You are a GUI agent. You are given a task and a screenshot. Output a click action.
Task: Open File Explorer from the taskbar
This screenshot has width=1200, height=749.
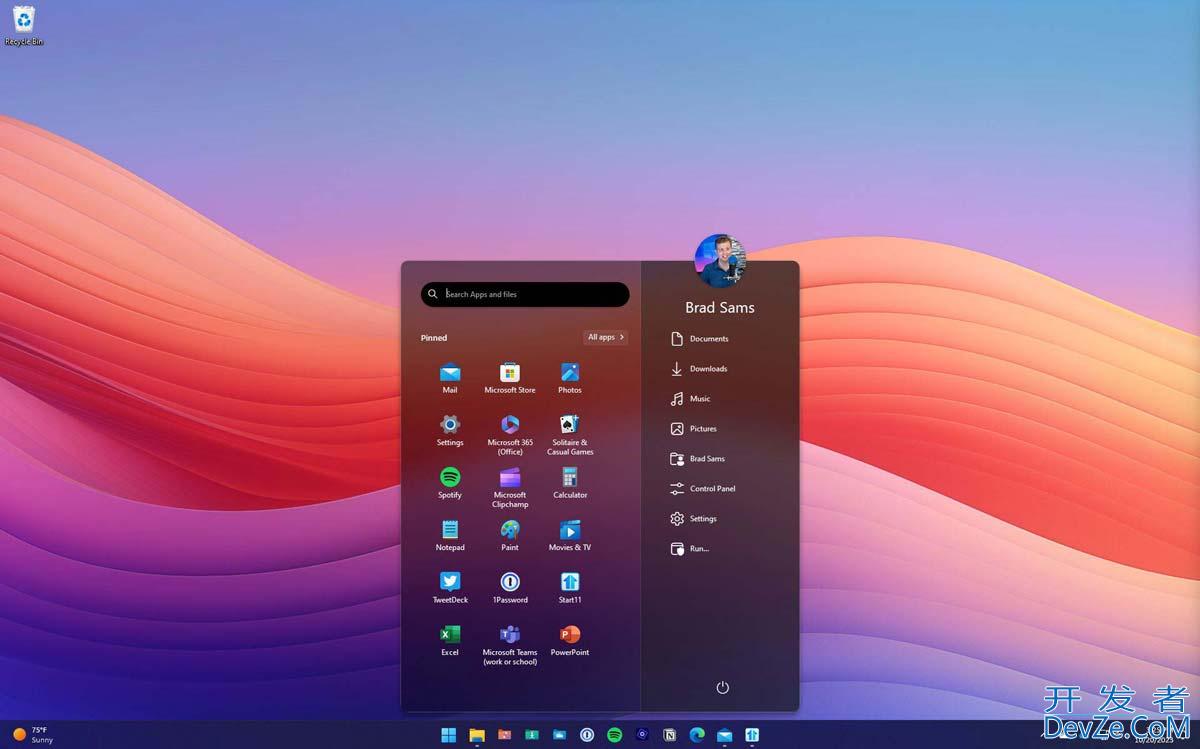coord(477,735)
